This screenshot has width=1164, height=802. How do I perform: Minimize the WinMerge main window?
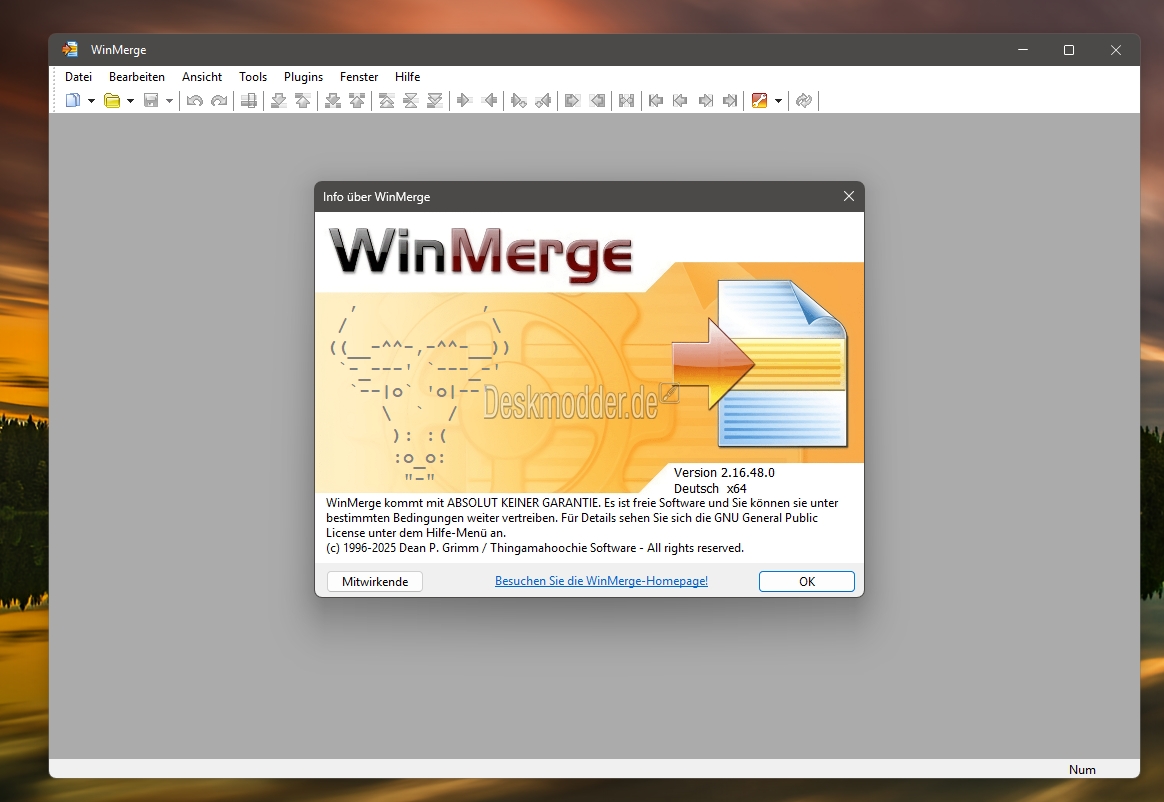(x=1023, y=50)
